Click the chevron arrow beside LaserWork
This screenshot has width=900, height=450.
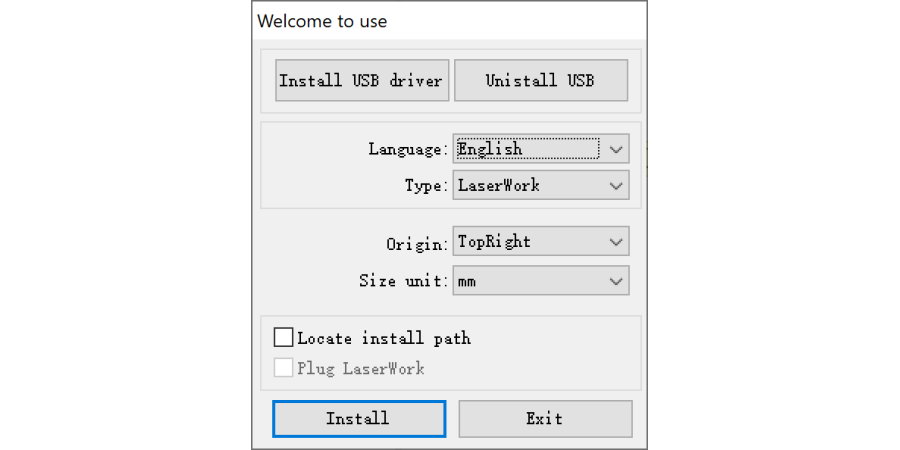pyautogui.click(x=617, y=186)
